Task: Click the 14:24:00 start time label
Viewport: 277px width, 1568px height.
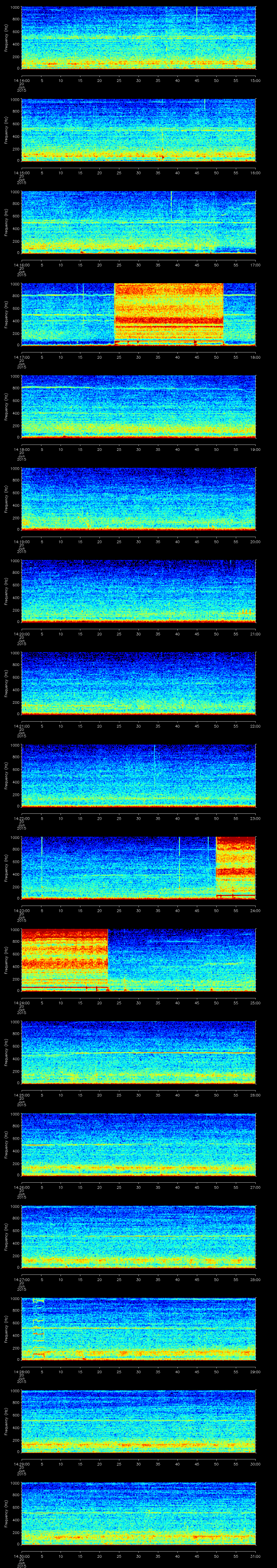Action: point(21,1003)
